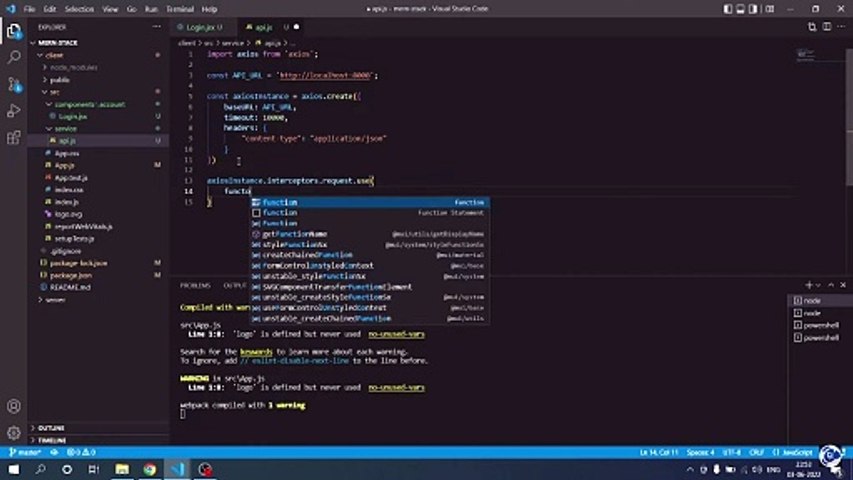Click the master branch in status bar
The width and height of the screenshot is (853, 480).
pos(25,452)
